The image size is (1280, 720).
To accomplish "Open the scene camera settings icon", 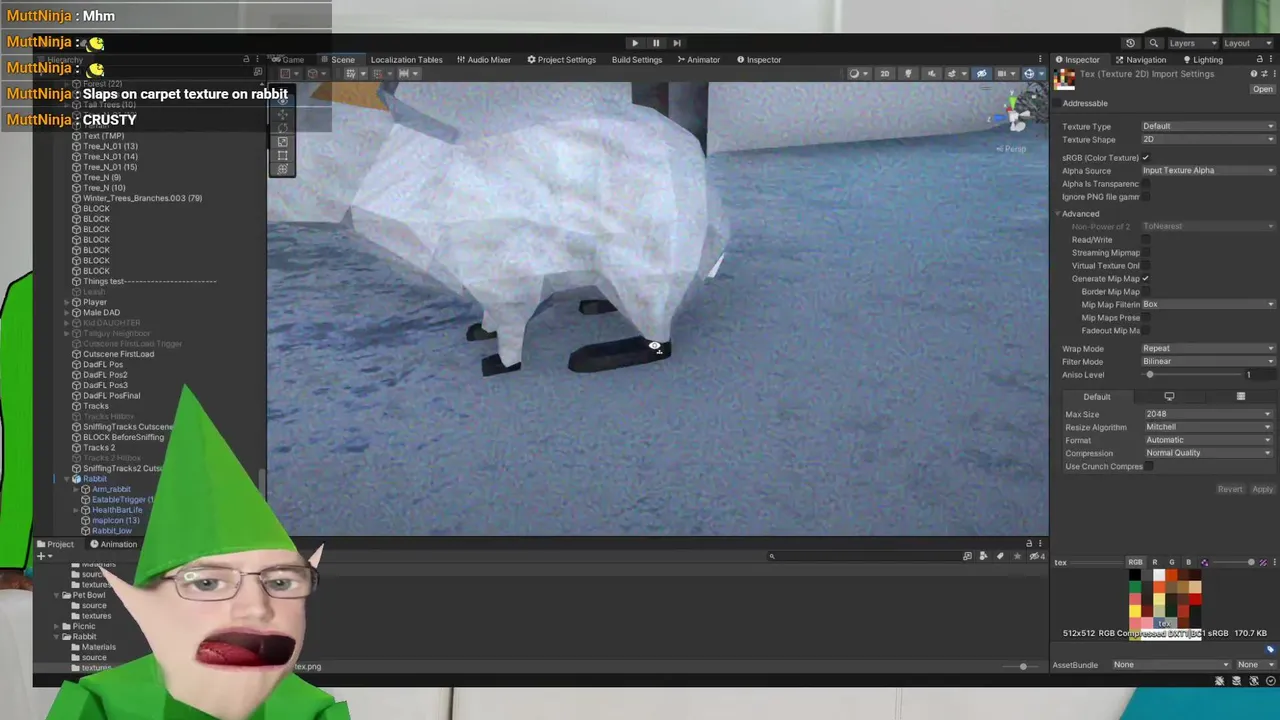I will pos(1003,74).
